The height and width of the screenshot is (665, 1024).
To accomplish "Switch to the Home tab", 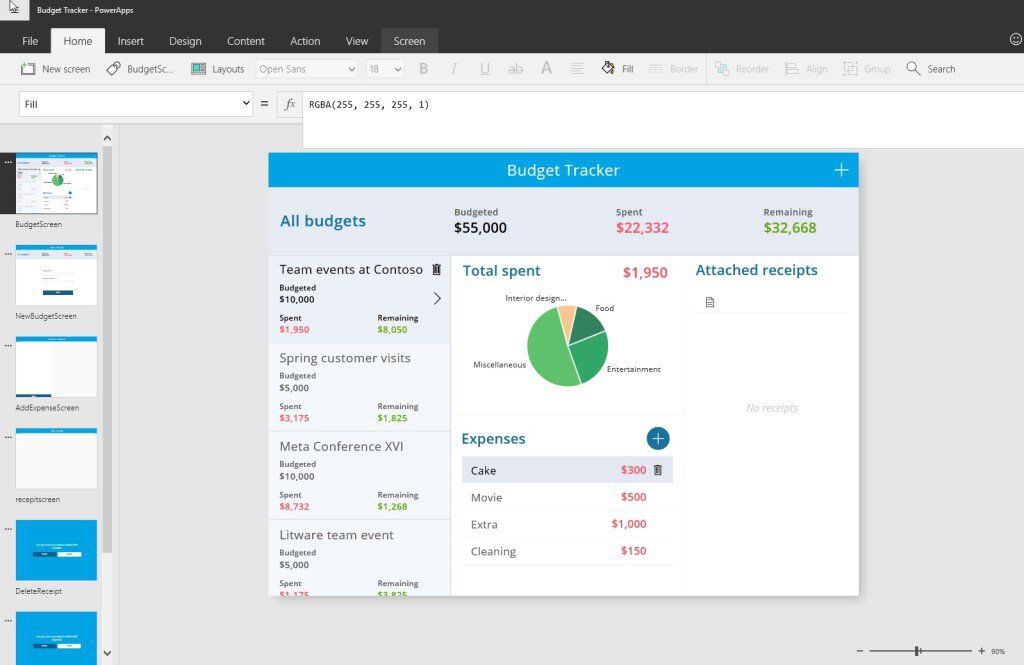I will [x=78, y=41].
